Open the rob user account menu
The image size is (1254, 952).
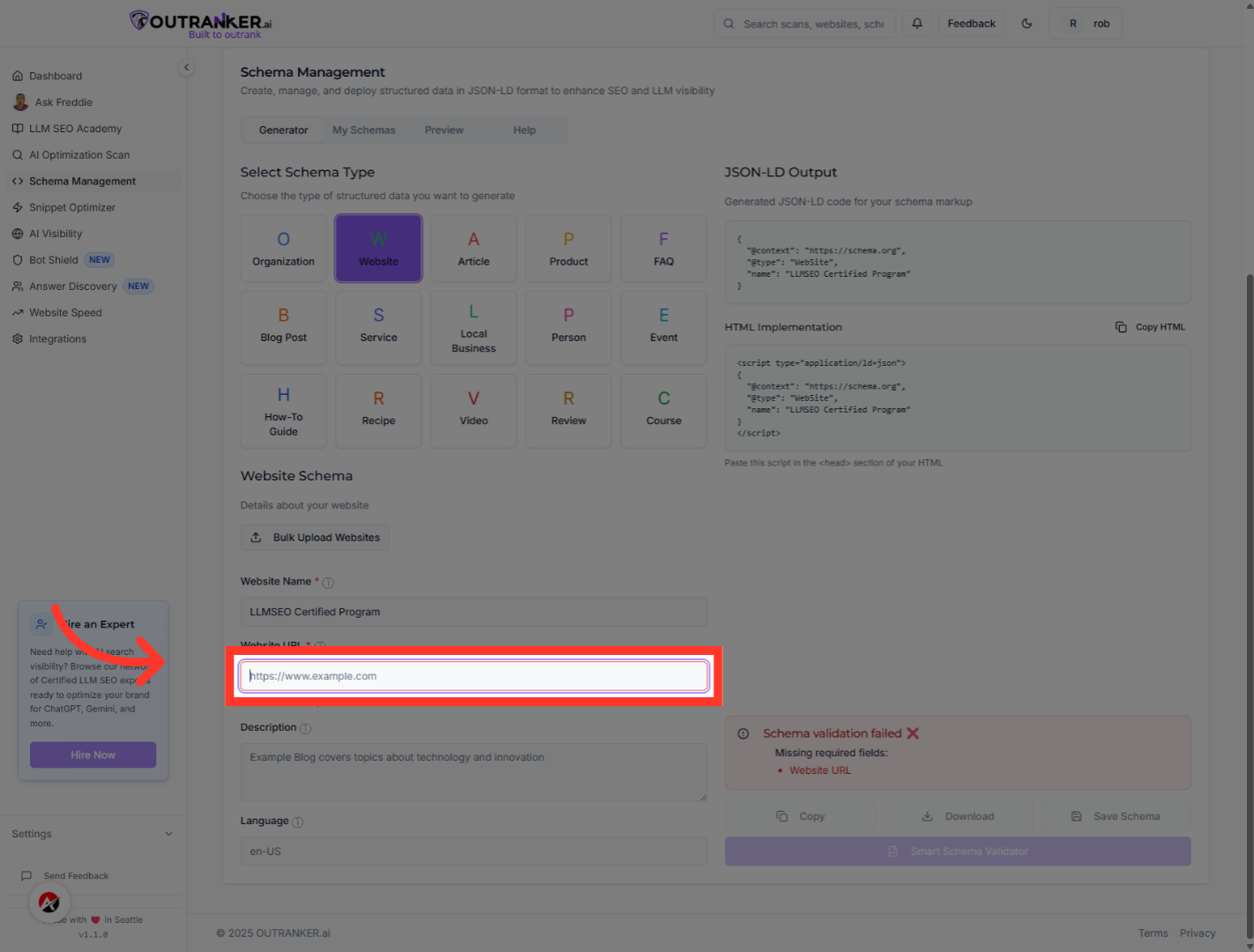[x=1086, y=24]
